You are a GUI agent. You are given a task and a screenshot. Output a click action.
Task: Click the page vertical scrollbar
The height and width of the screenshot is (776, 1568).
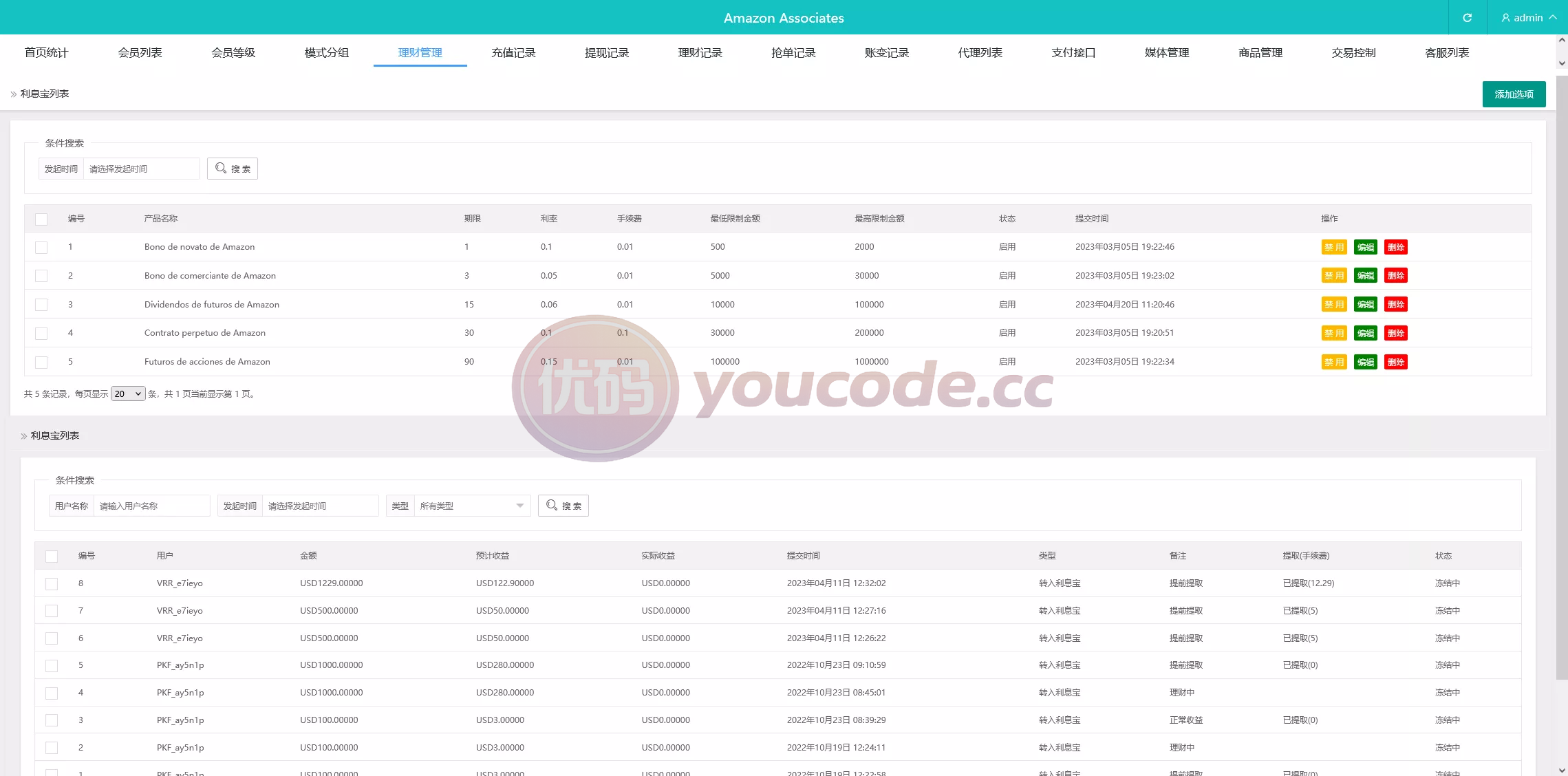1562,378
